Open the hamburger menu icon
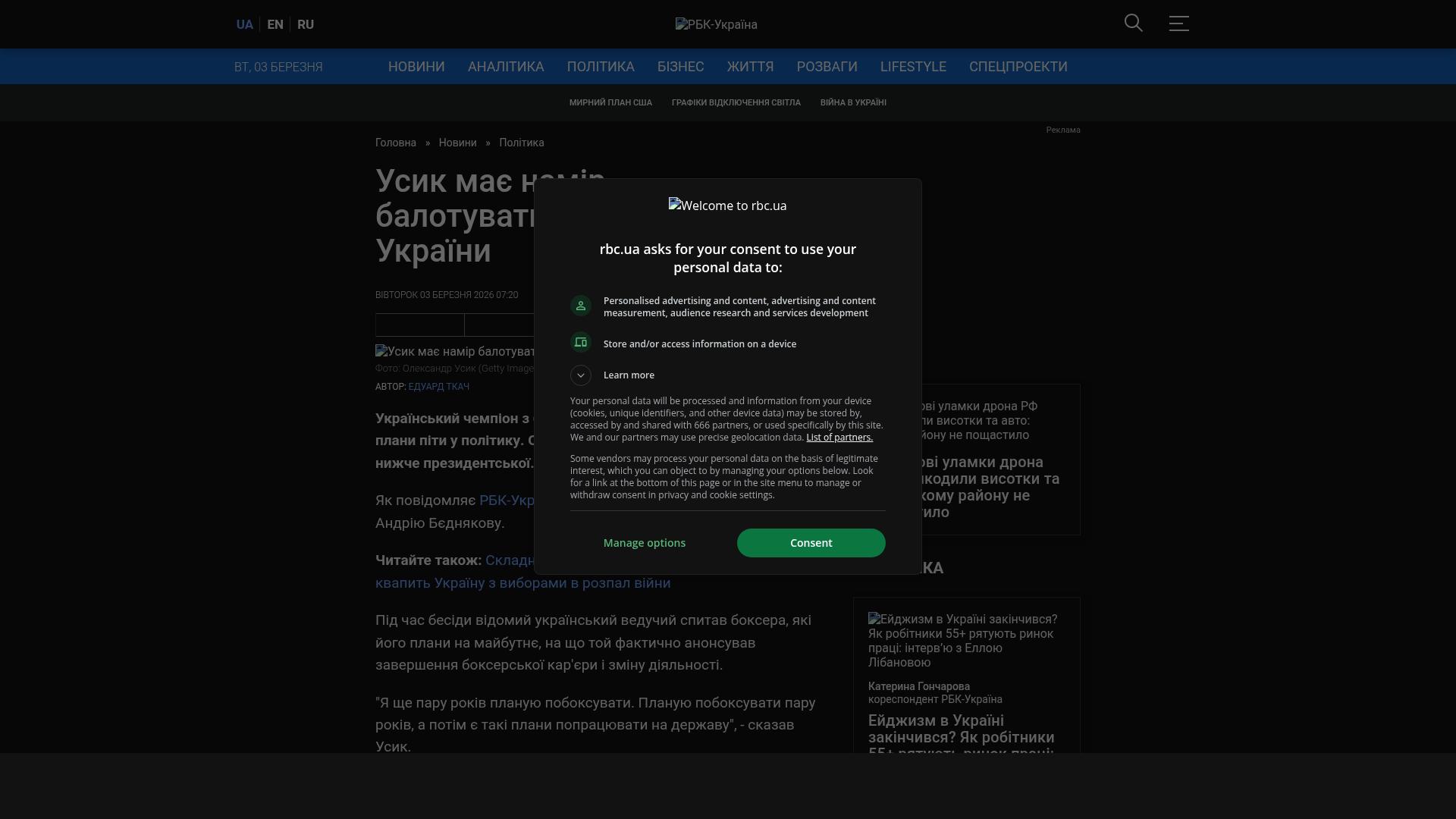1456x819 pixels. coord(1178,24)
